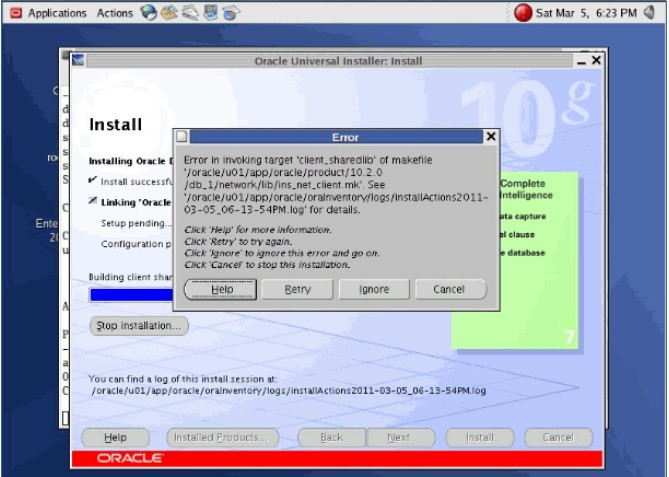Cancel the installation from Error dialog
Screen dimensions: 669x477
click(451, 289)
